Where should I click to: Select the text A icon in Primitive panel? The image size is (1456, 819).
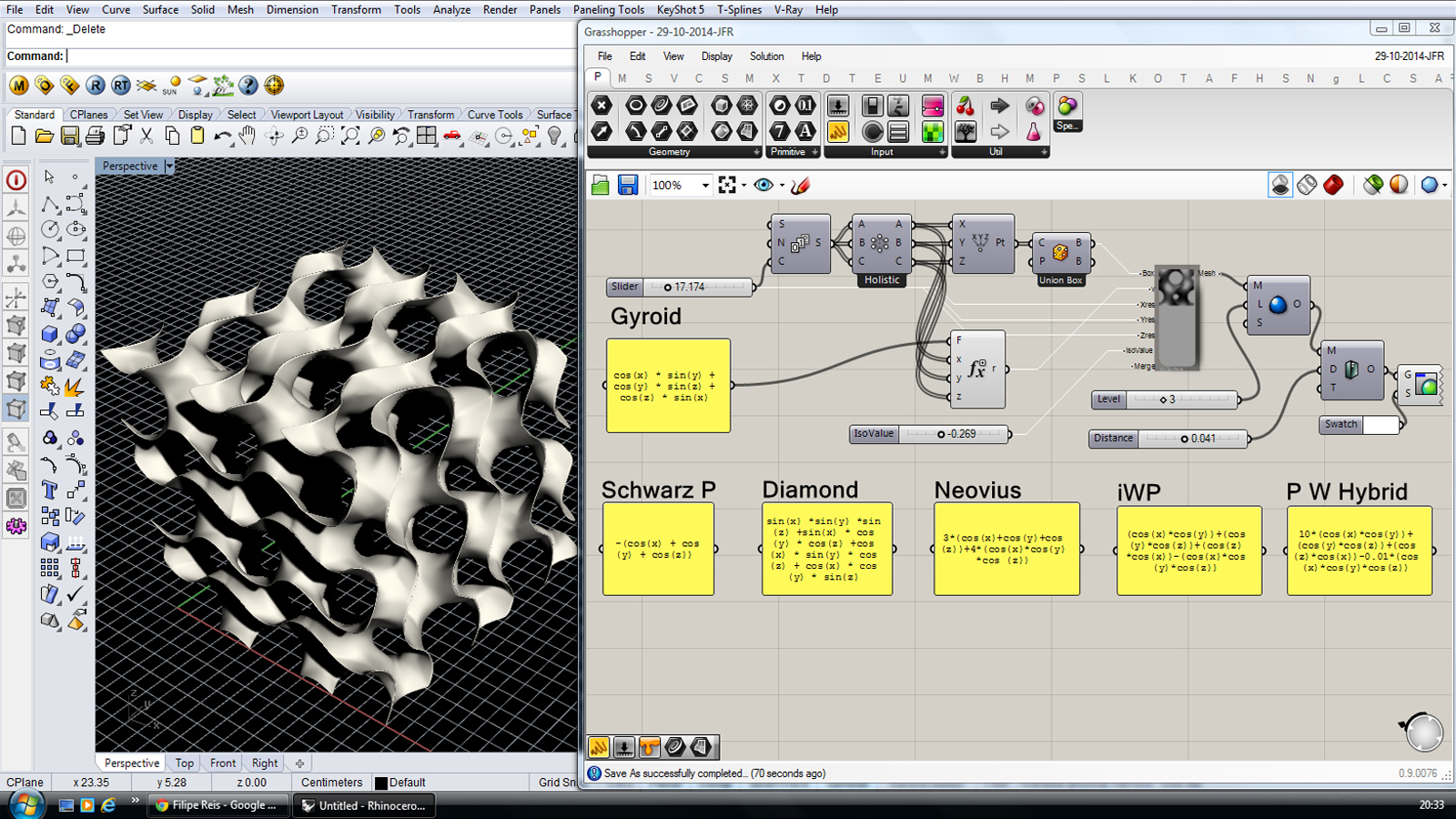click(804, 132)
